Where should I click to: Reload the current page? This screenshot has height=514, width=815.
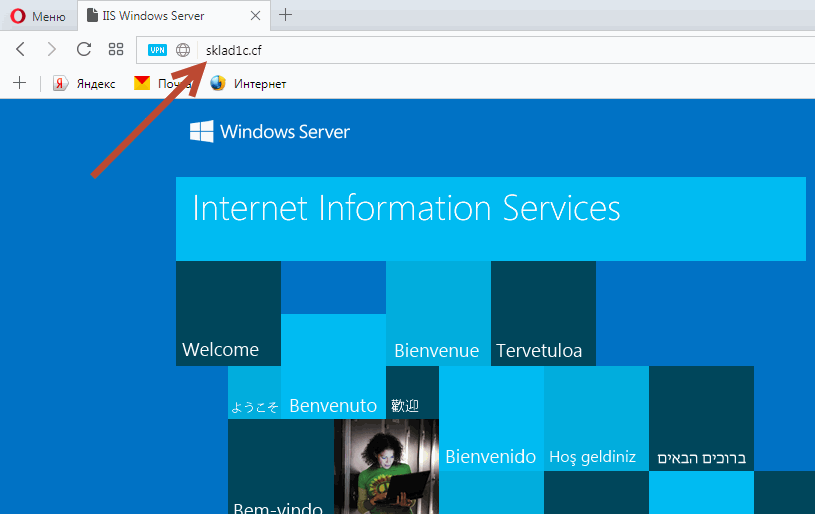pyautogui.click(x=84, y=49)
